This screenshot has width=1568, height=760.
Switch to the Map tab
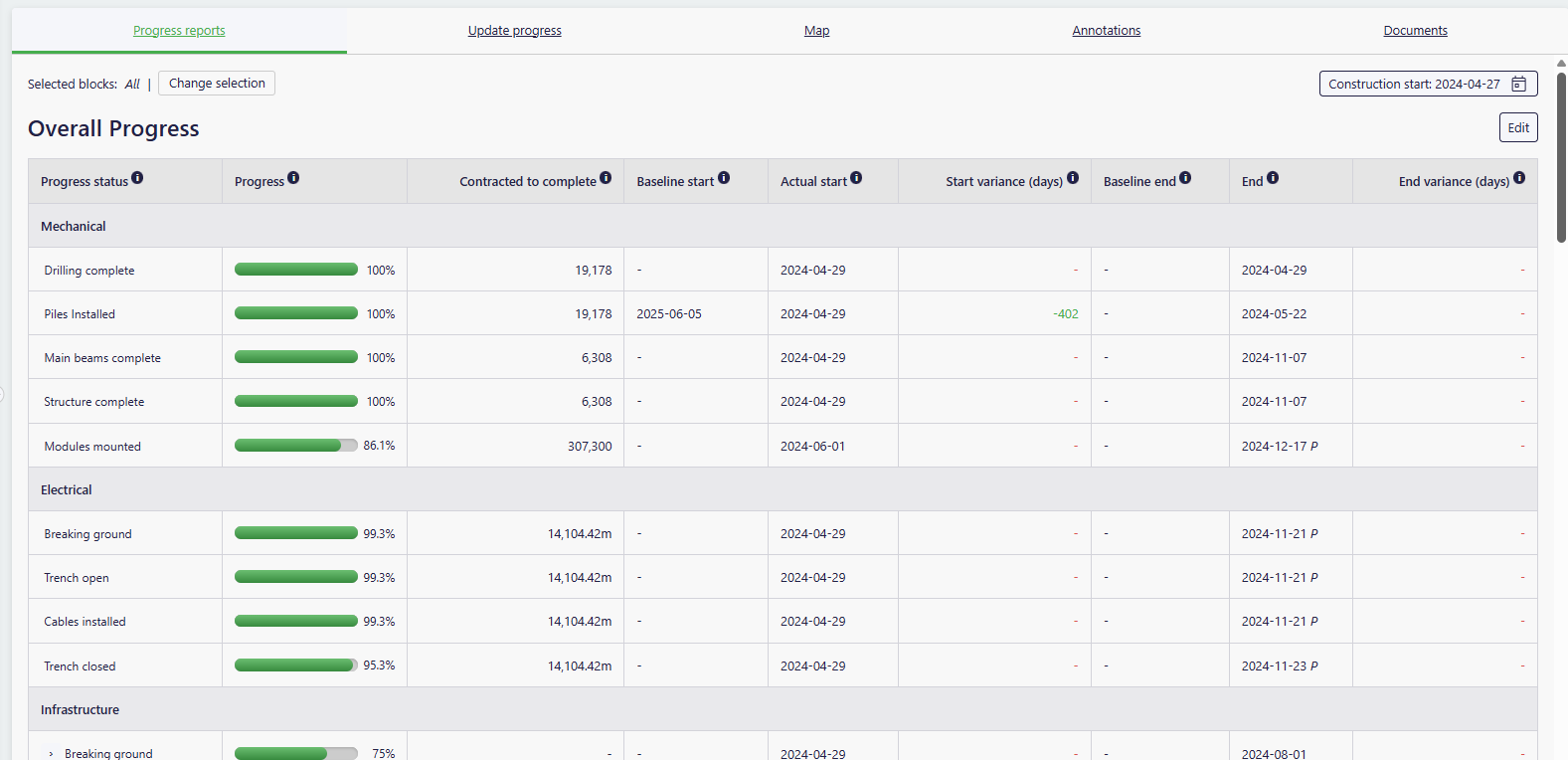click(x=816, y=31)
